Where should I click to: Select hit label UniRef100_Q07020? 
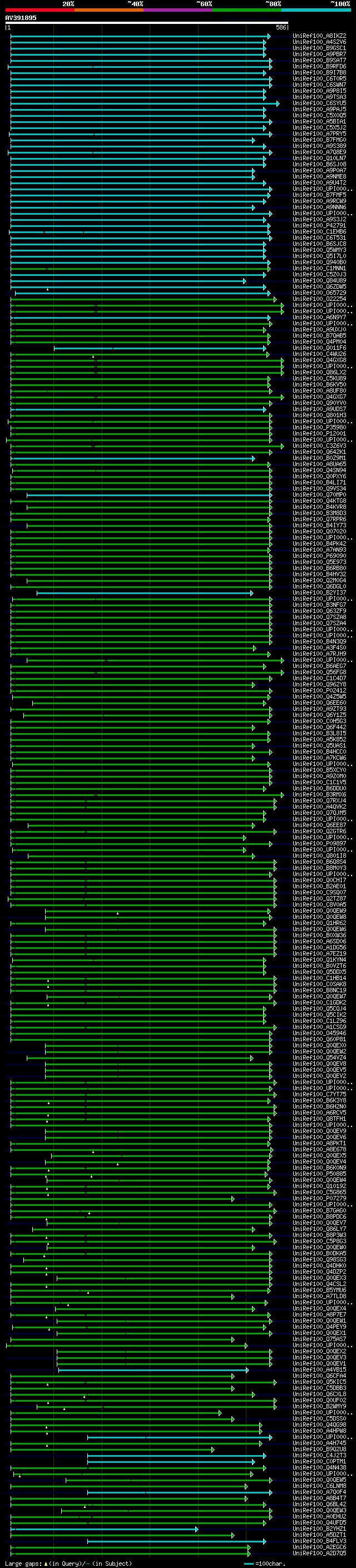[x=319, y=531]
